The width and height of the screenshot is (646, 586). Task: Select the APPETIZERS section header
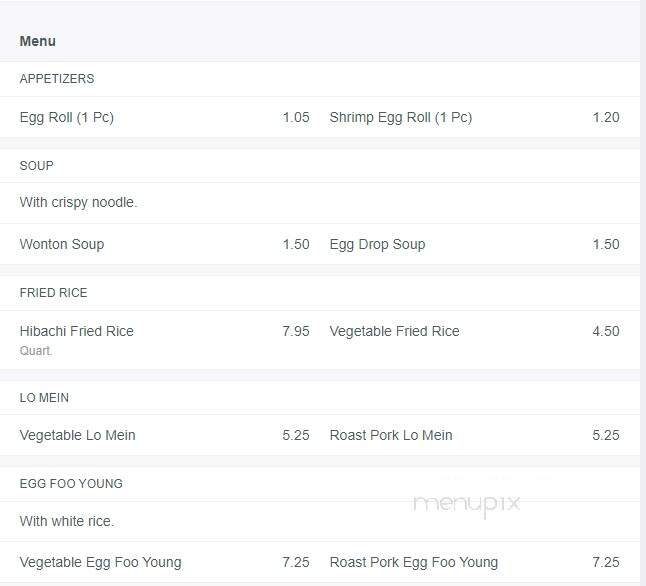point(57,79)
